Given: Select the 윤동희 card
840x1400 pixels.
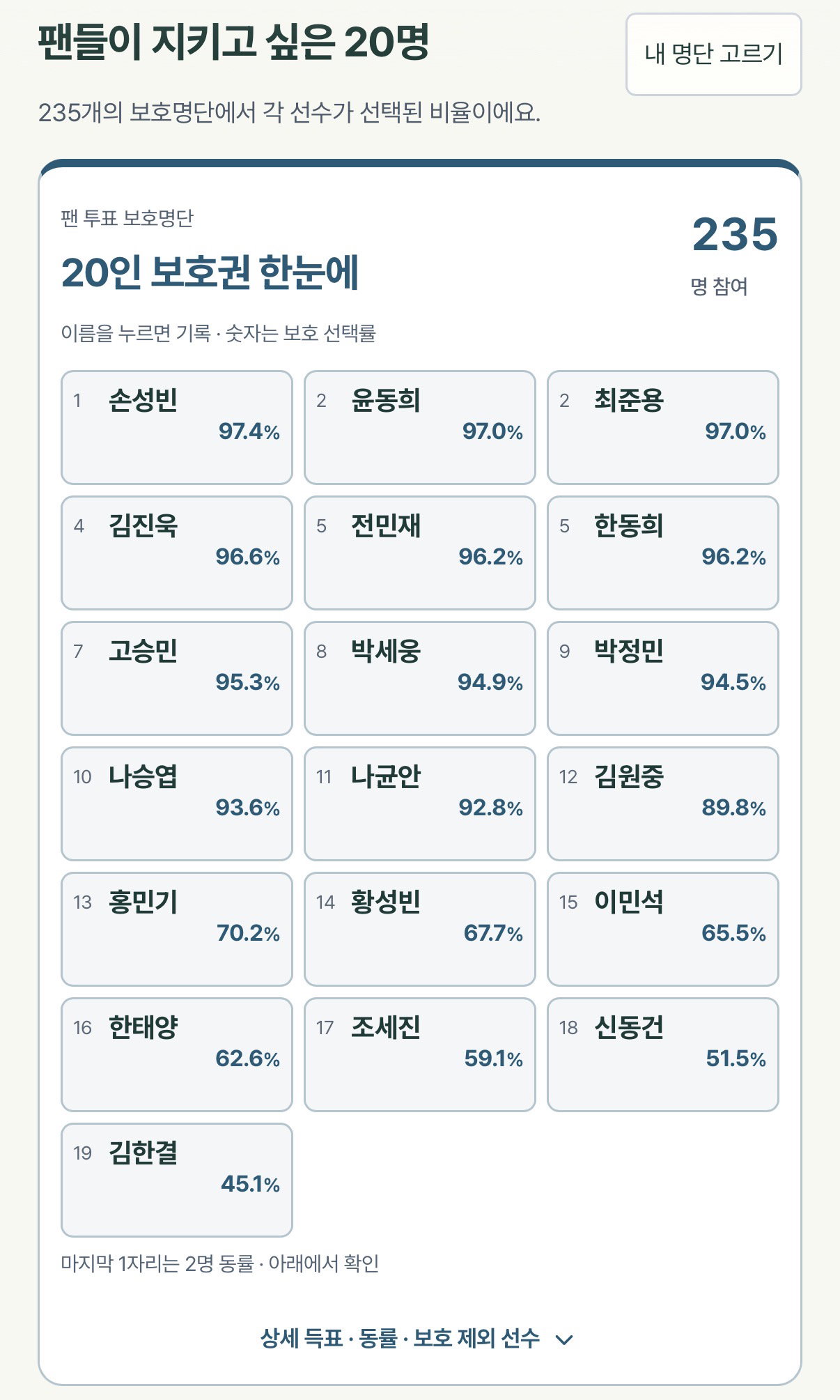Looking at the screenshot, I should [420, 427].
